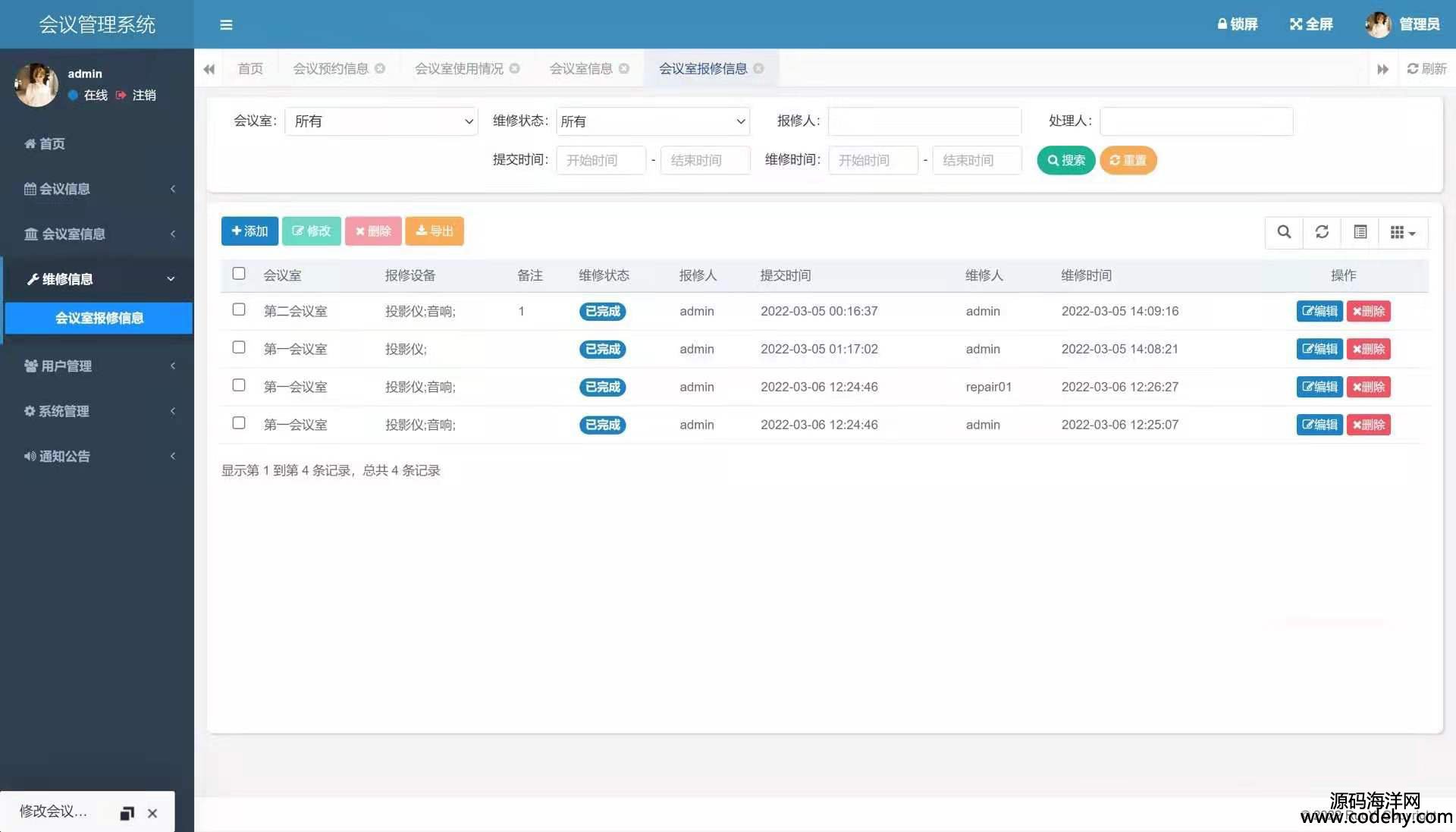Check checkbox for row repaired 12:25:07

click(239, 423)
